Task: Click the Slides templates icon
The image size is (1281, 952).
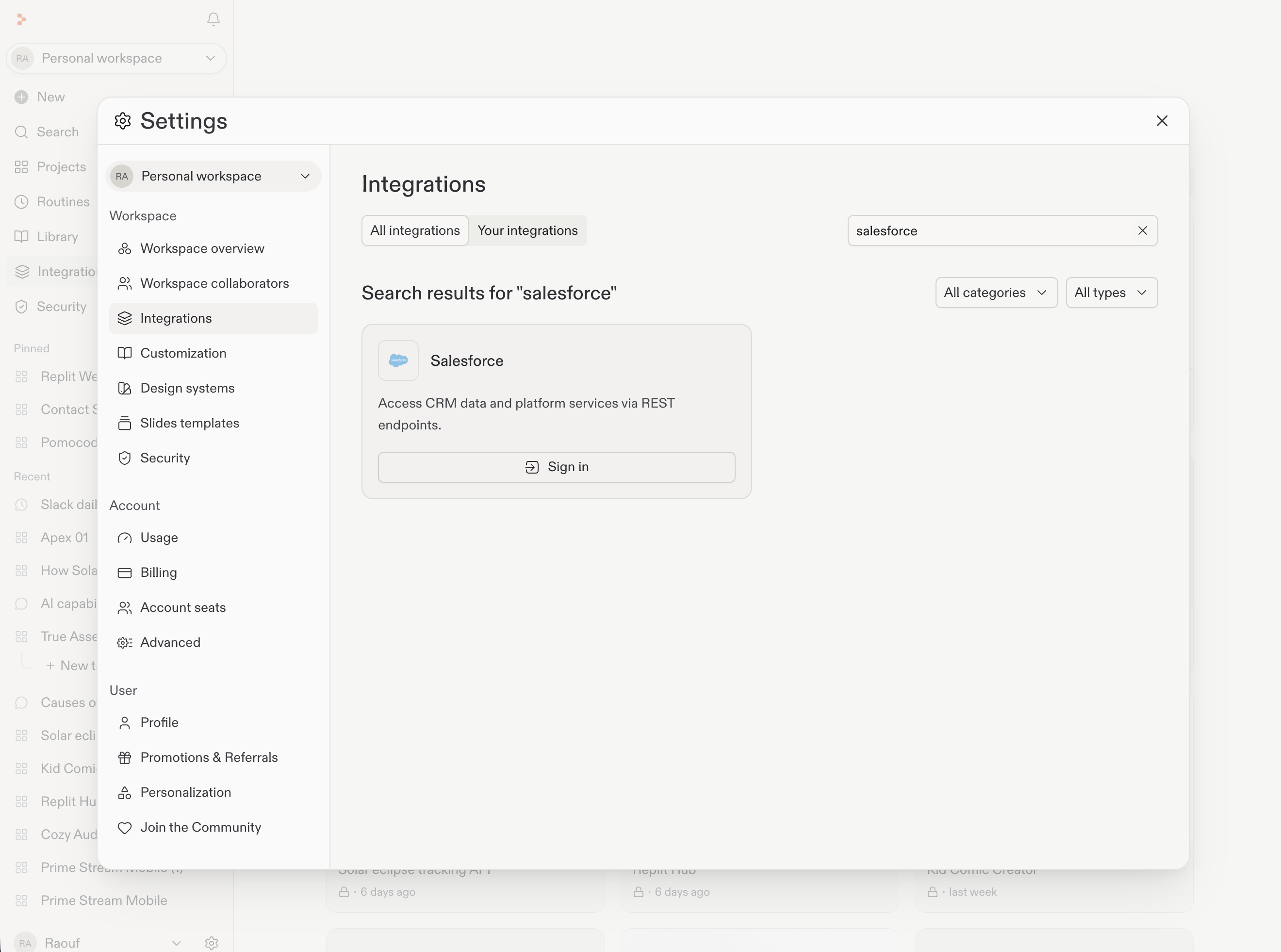Action: coord(125,423)
